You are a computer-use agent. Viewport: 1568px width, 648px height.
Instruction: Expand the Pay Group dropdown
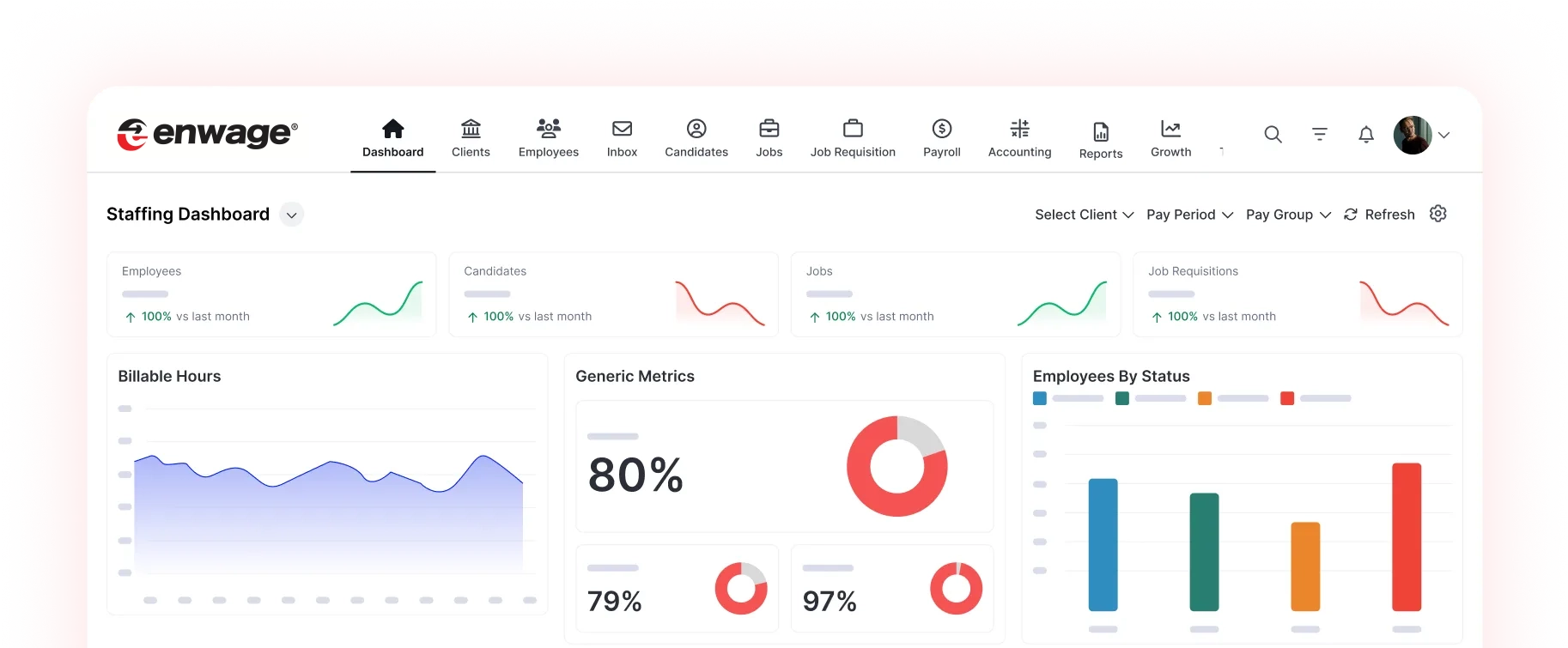coord(1288,215)
